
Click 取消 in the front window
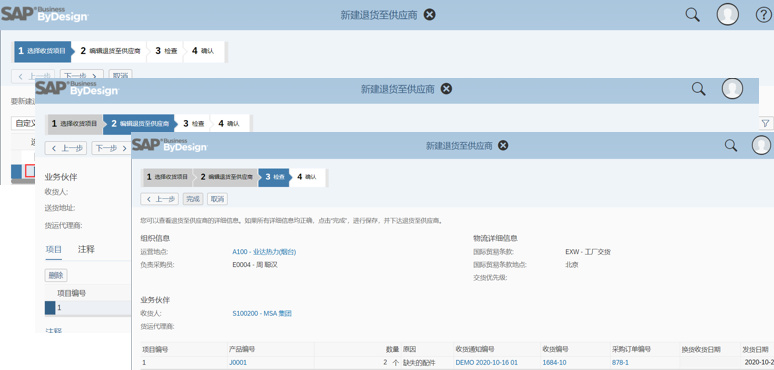point(217,199)
